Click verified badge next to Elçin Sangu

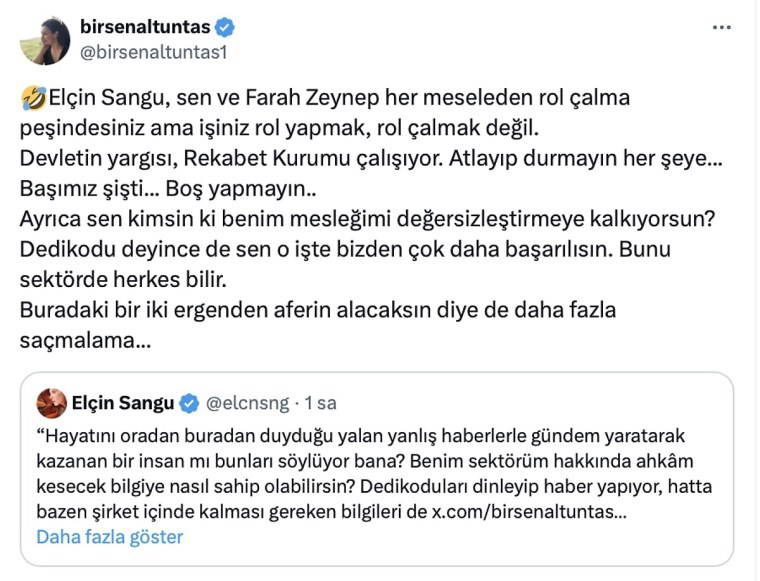(x=189, y=404)
